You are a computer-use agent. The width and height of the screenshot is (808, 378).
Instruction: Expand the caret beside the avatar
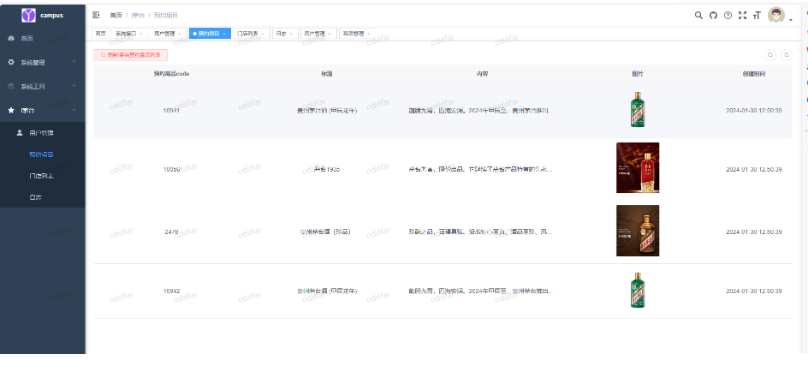[x=791, y=20]
